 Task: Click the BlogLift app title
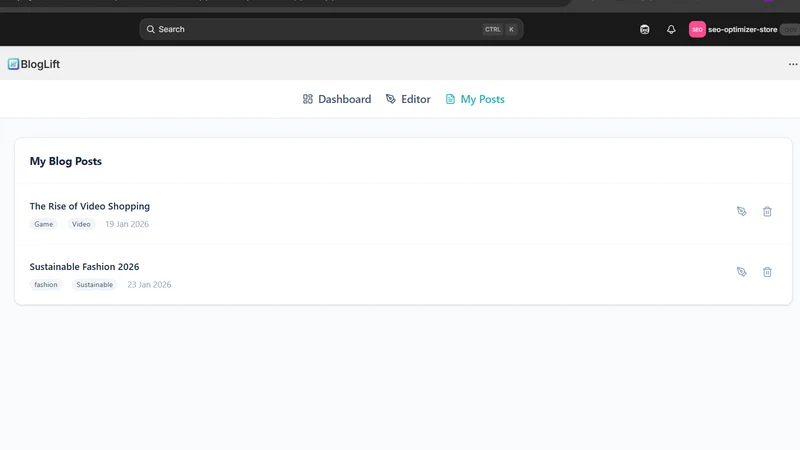point(40,64)
